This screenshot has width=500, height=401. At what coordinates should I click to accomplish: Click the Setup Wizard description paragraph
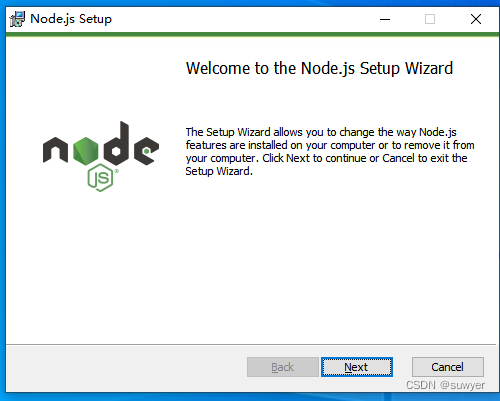(330, 151)
